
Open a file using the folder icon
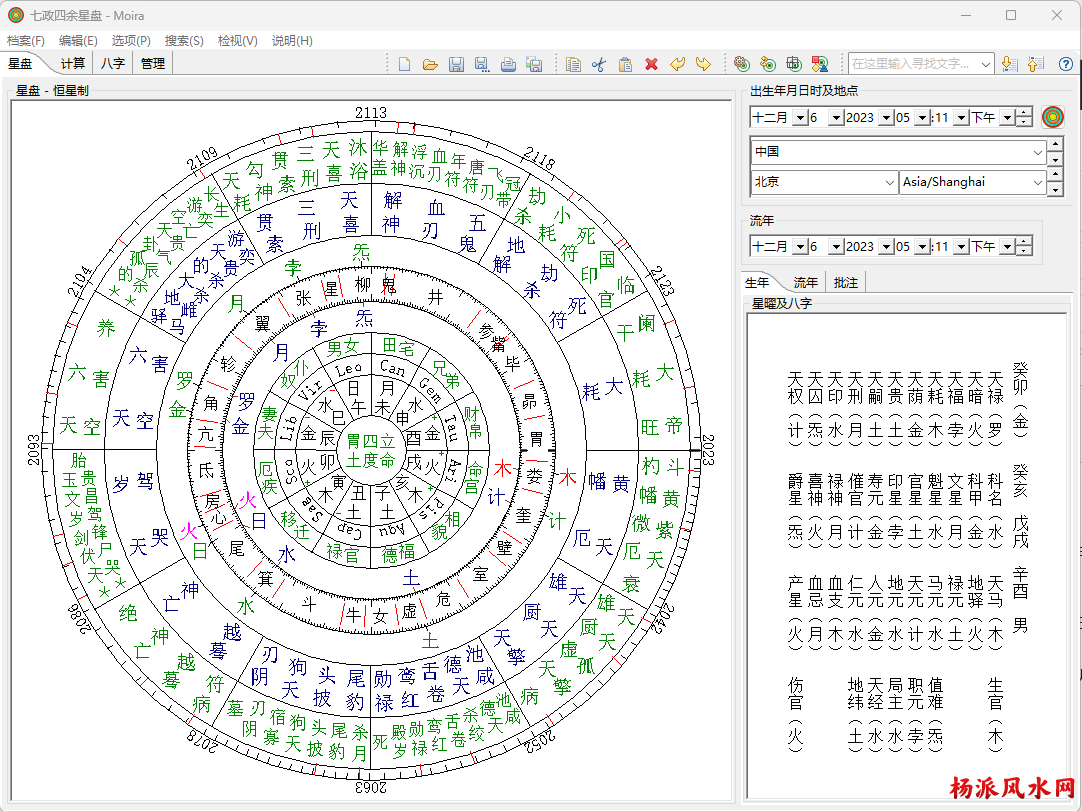coord(430,64)
